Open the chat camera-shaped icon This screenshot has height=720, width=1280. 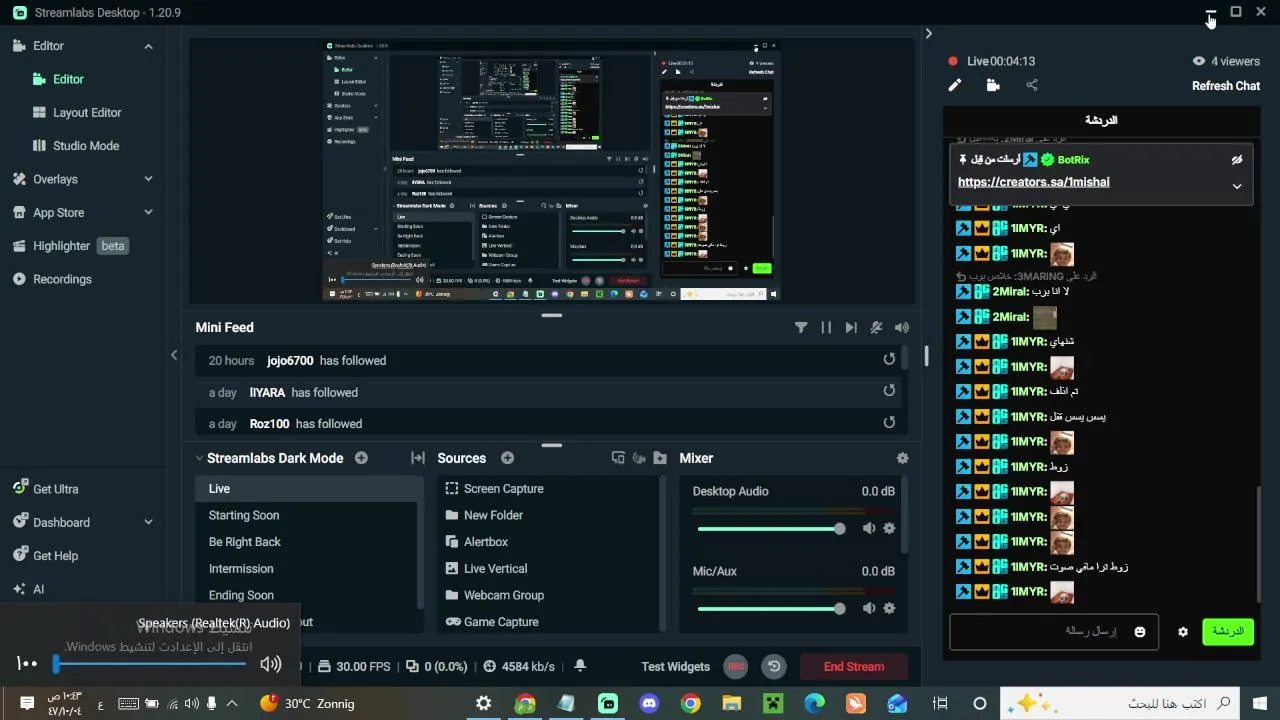[x=993, y=85]
